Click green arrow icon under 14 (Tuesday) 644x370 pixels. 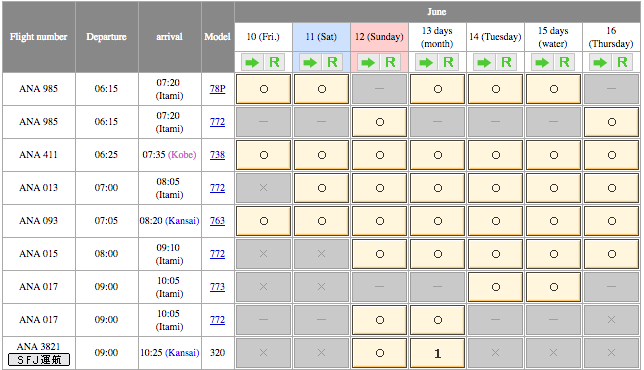coord(484,63)
